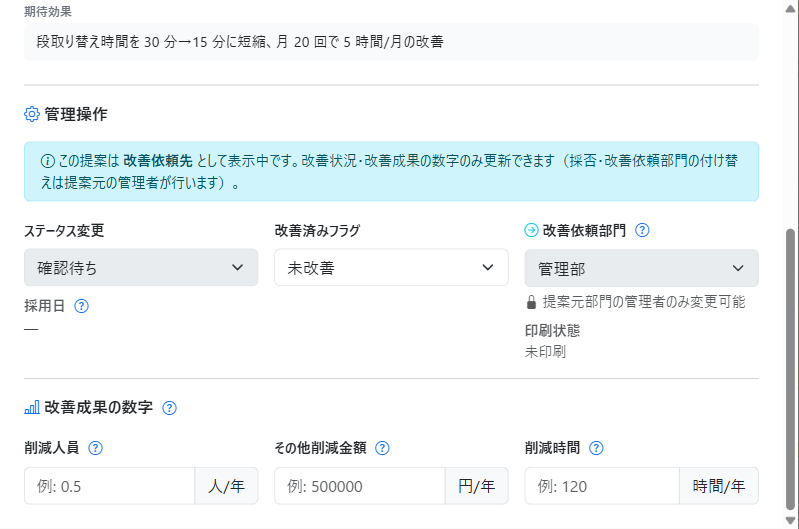Click the info icon in the blue notice banner
This screenshot has height=529, width=799.
pos(47,161)
